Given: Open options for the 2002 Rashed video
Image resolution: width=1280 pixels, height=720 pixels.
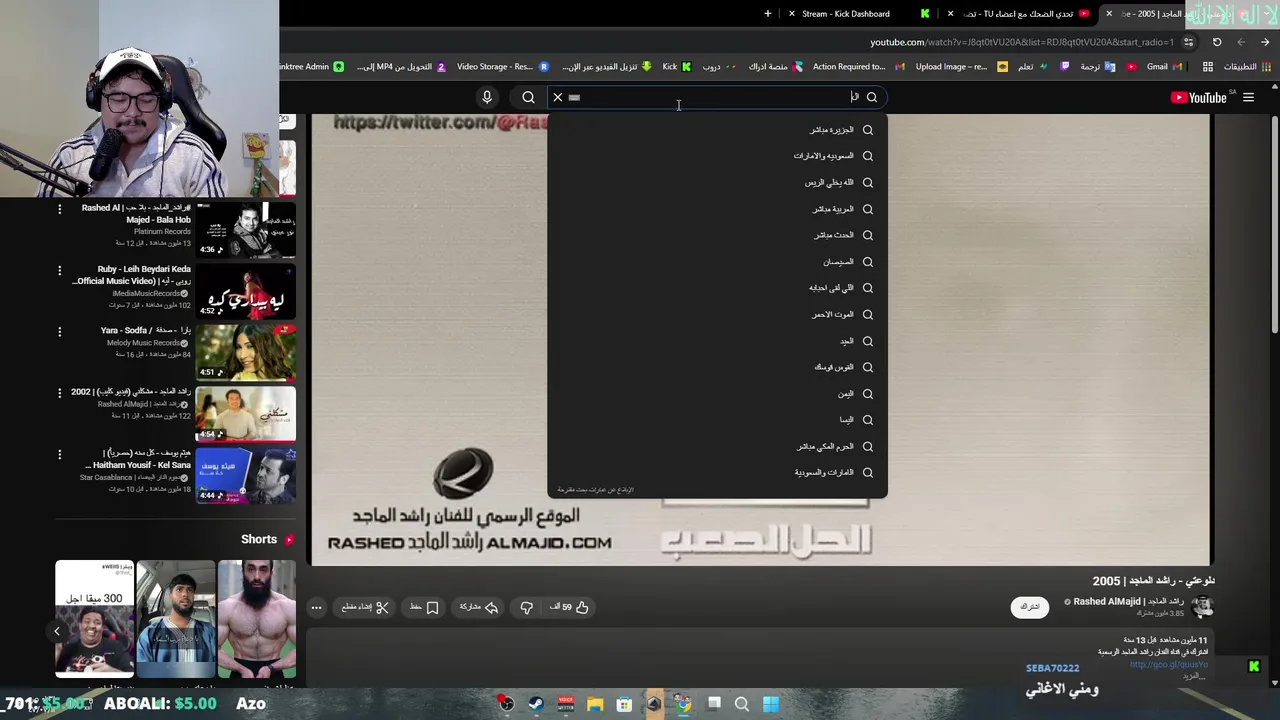Looking at the screenshot, I should pyautogui.click(x=59, y=393).
